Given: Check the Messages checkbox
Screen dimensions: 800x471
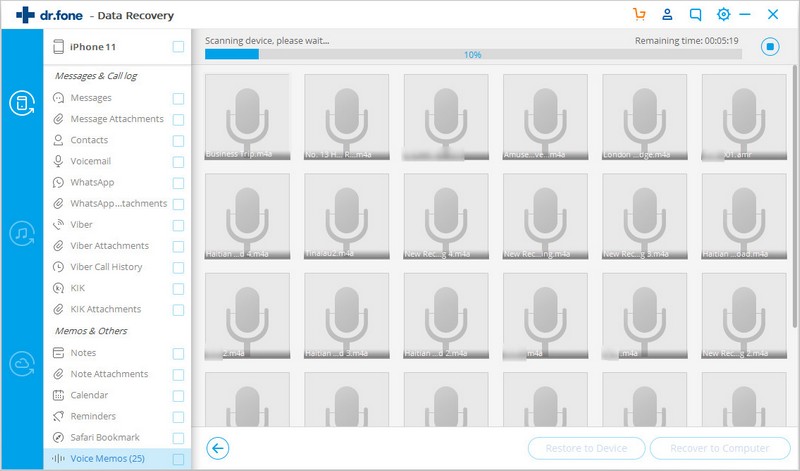Looking at the screenshot, I should (178, 98).
